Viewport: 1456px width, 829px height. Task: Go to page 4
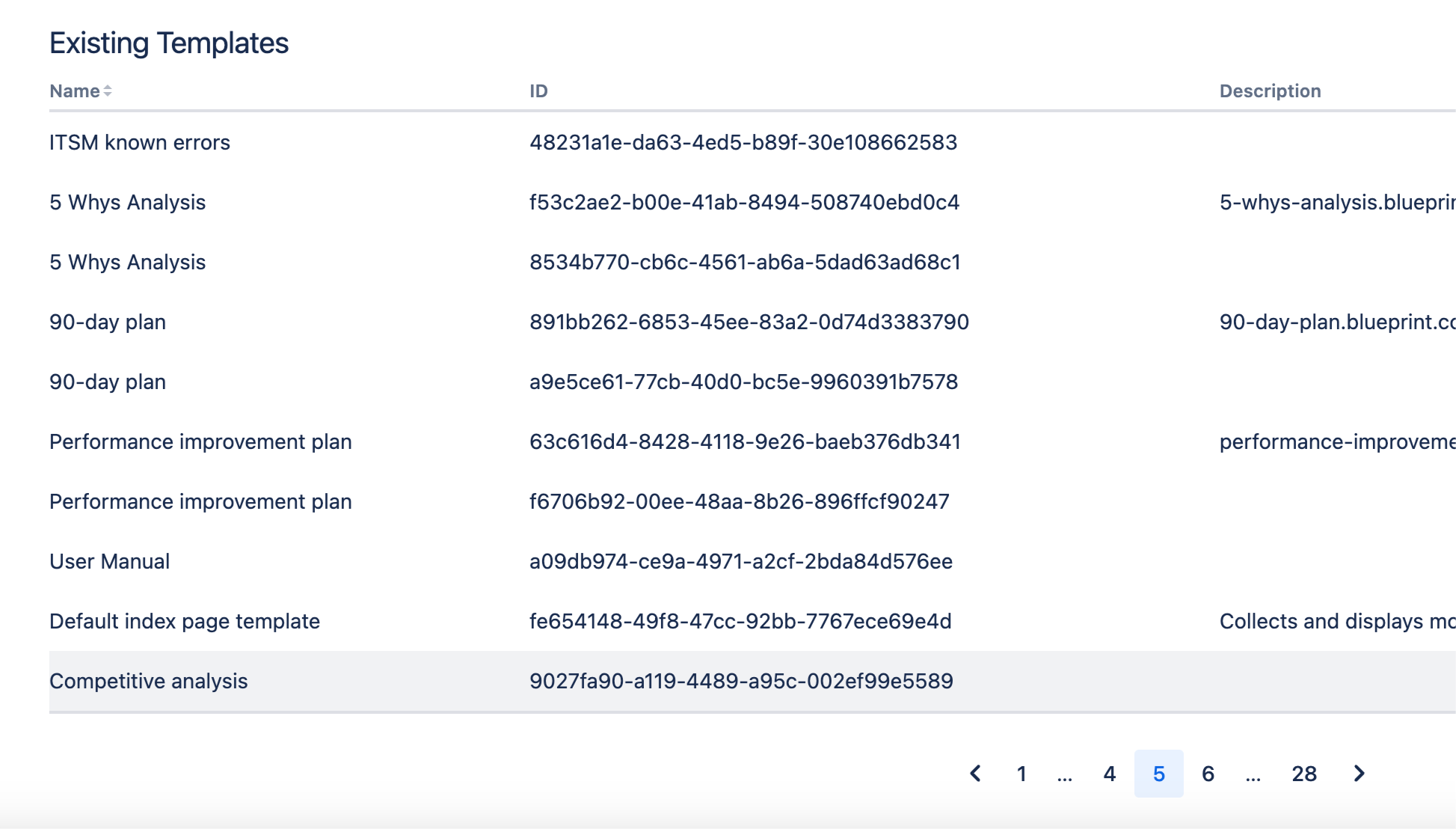(1109, 774)
